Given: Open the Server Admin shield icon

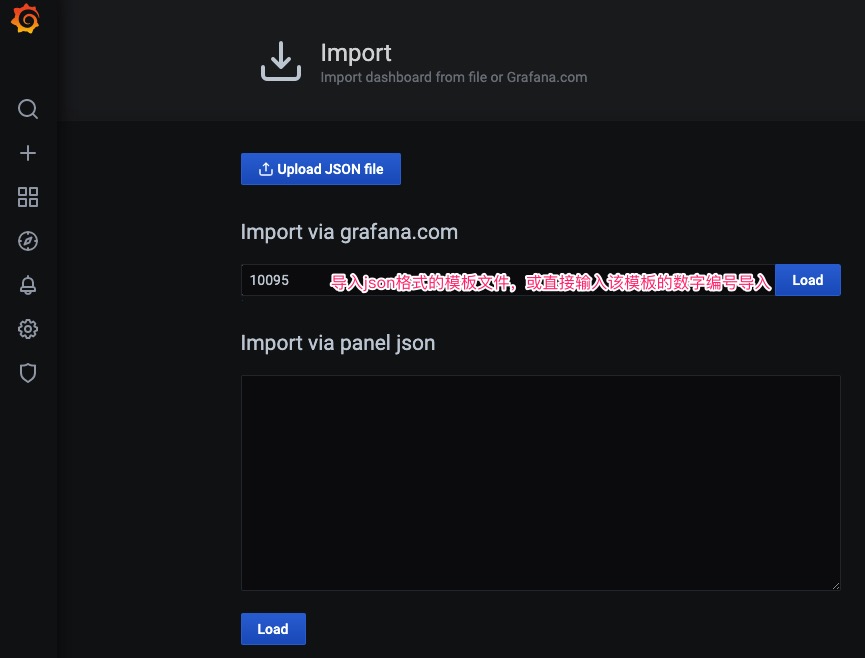Looking at the screenshot, I should (28, 373).
